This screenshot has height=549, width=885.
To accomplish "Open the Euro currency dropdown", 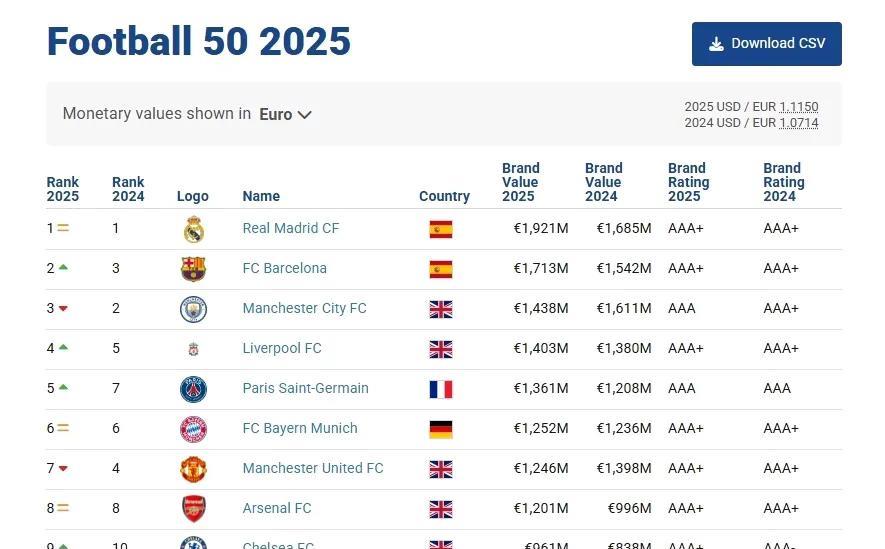I will [x=286, y=114].
